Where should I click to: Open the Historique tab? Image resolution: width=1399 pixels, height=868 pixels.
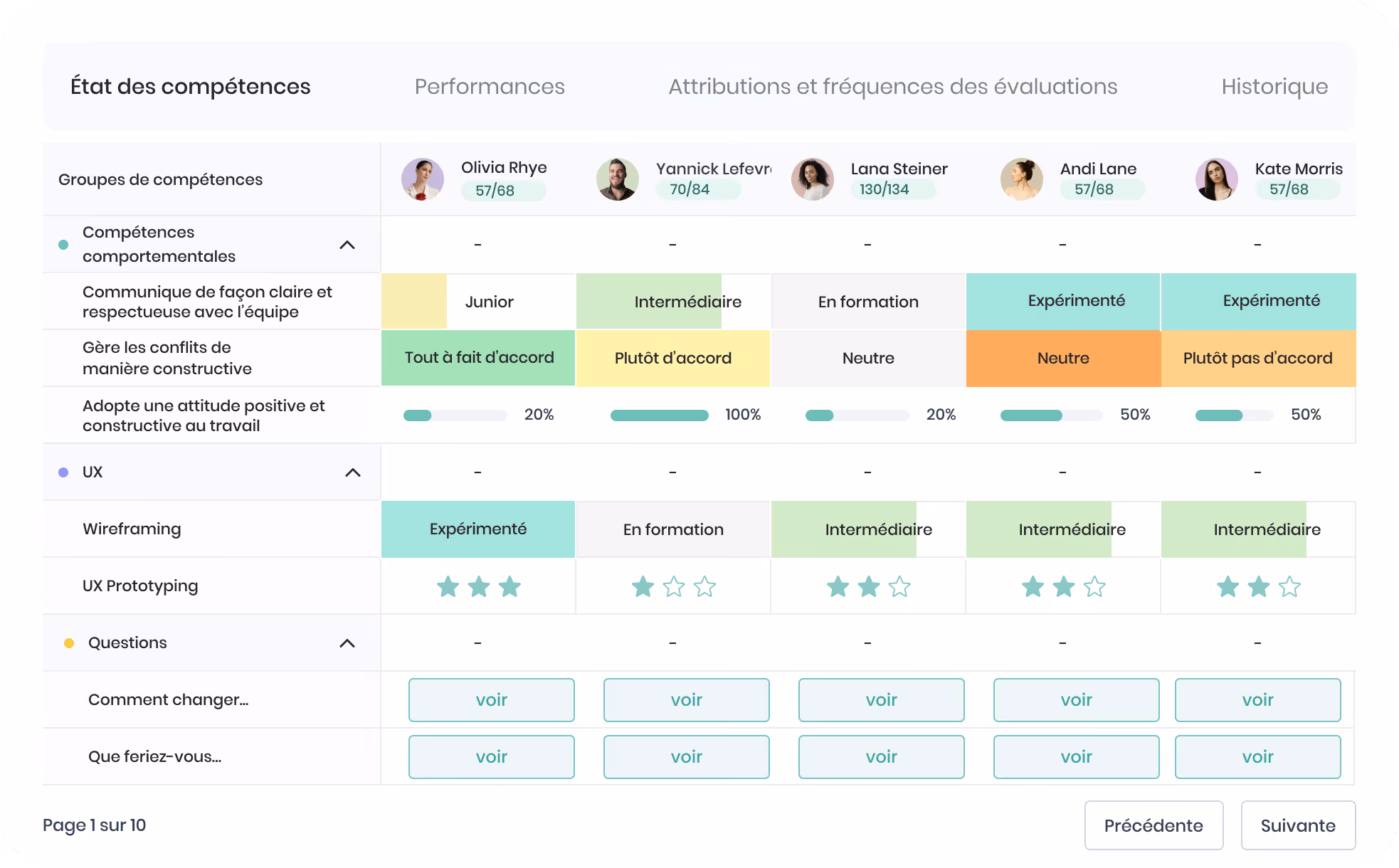point(1274,87)
